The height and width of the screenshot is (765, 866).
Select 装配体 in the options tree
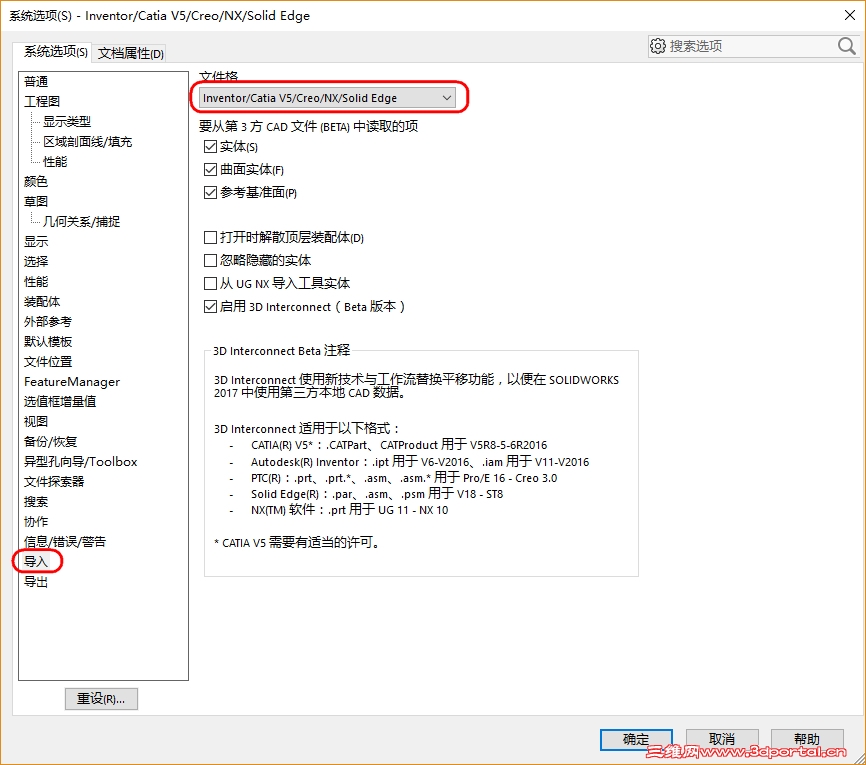point(42,302)
